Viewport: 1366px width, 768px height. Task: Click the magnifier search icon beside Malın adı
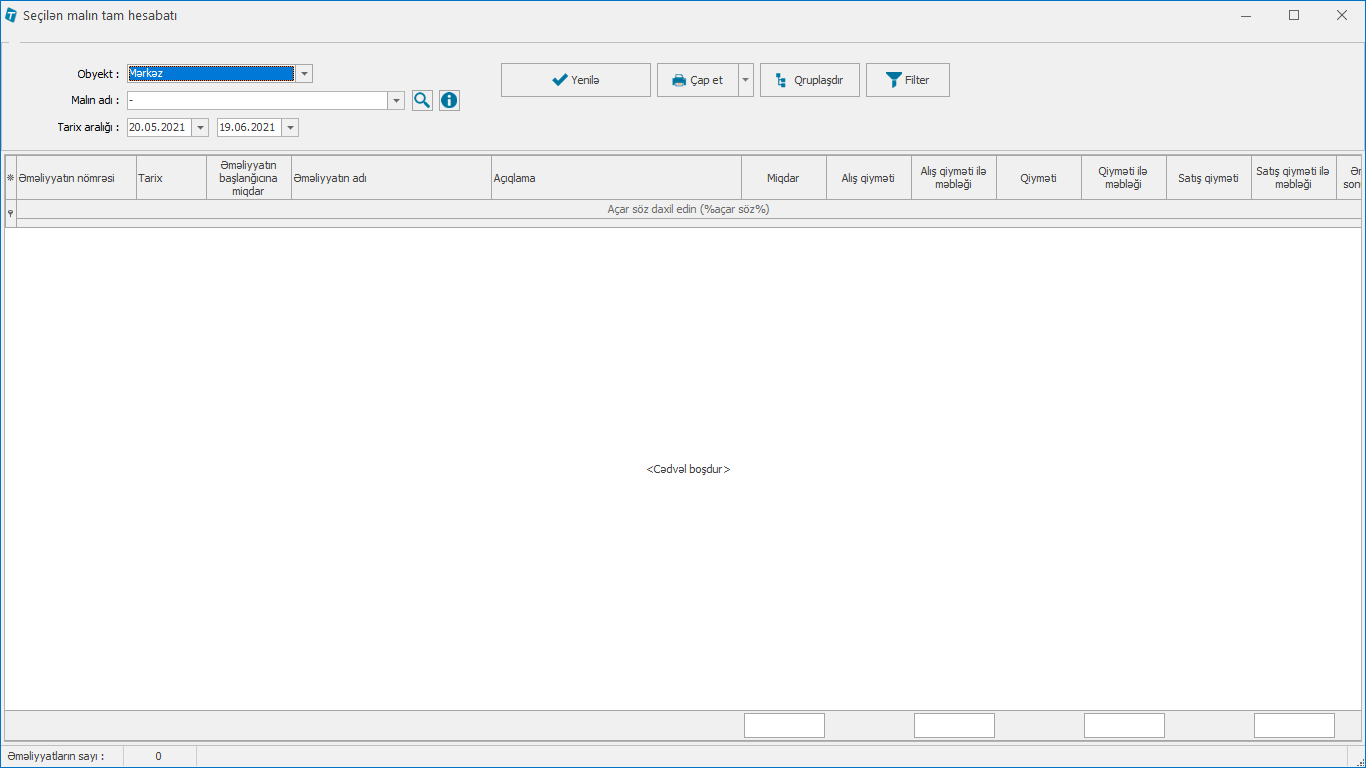(422, 100)
